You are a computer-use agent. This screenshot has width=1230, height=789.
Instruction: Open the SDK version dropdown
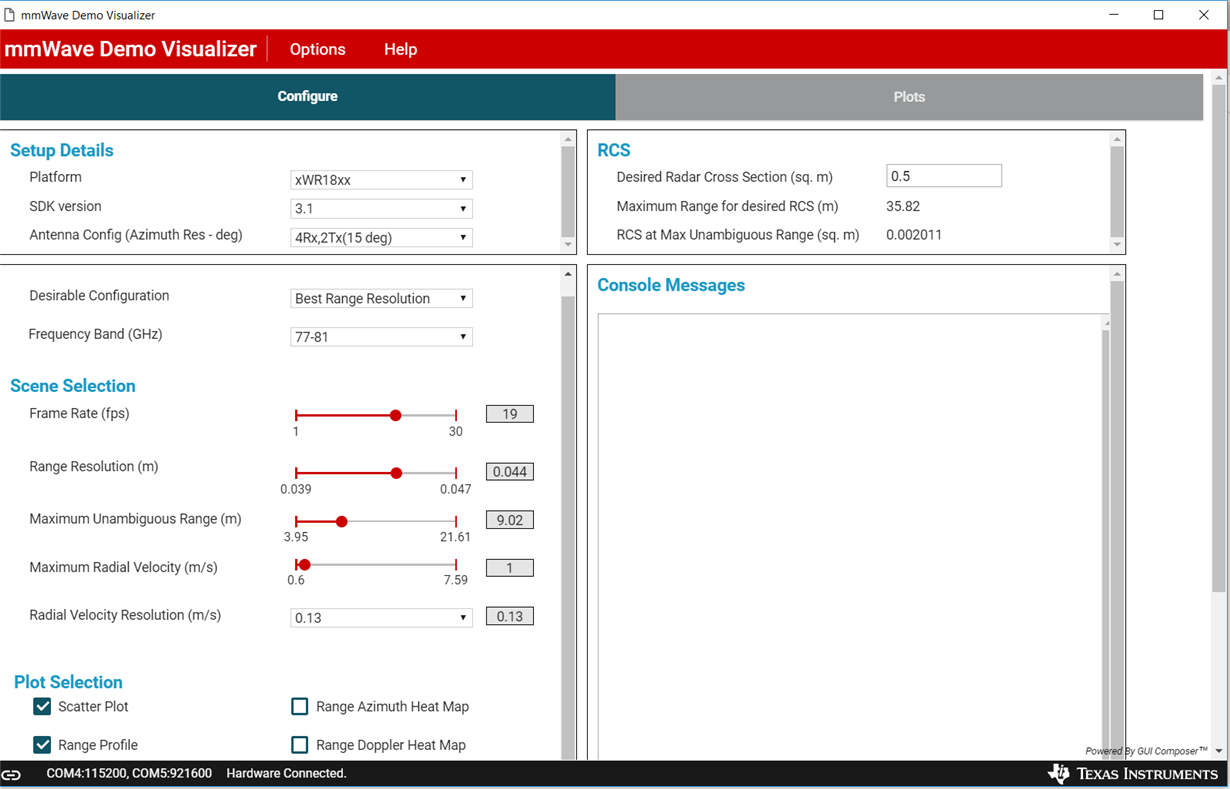381,209
